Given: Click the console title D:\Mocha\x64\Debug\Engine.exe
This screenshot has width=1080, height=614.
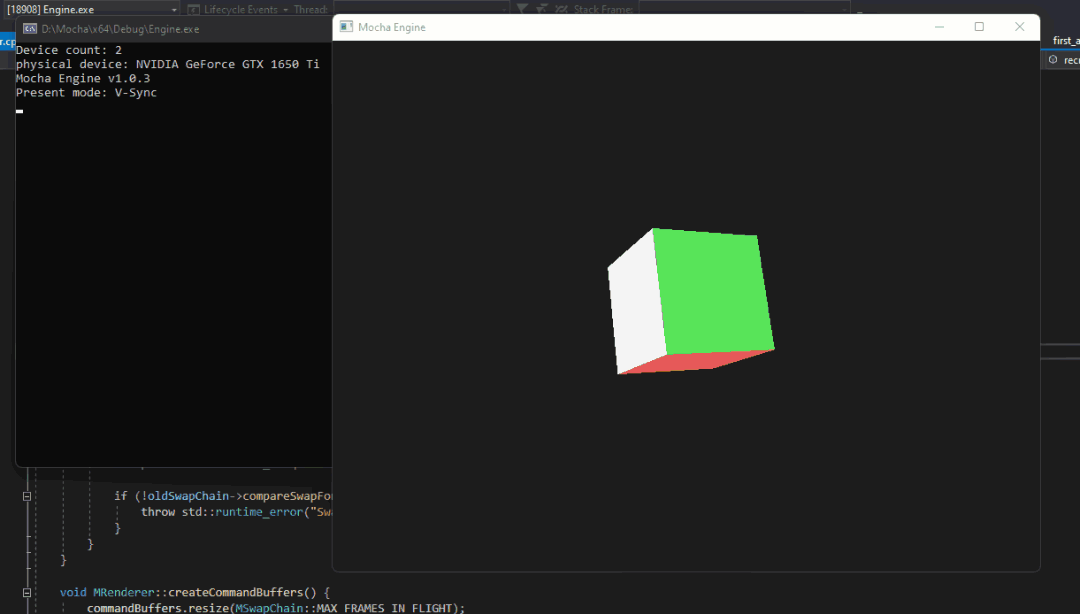Looking at the screenshot, I should coord(121,29).
